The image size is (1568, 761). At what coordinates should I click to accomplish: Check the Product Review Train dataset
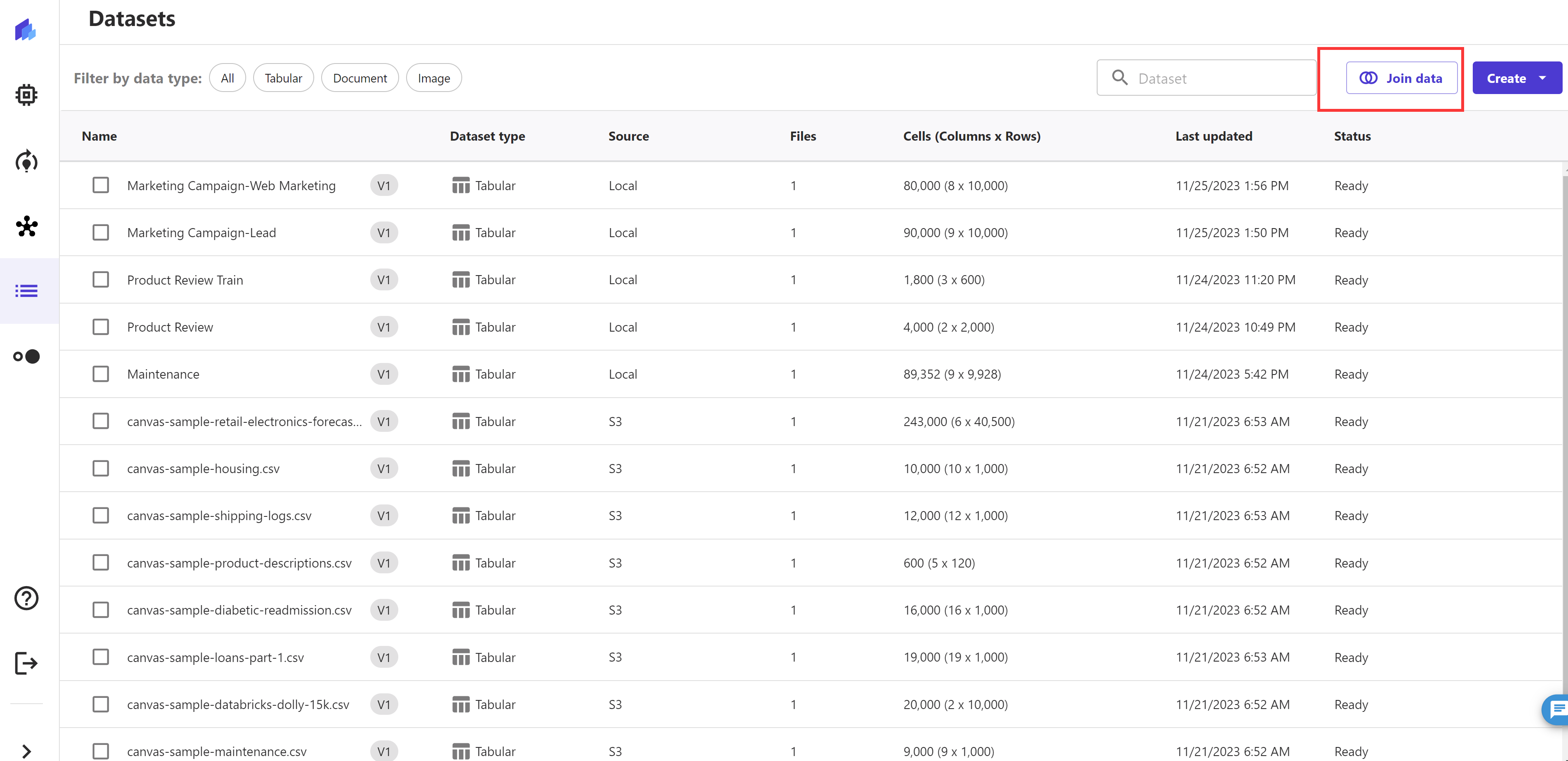(x=101, y=279)
